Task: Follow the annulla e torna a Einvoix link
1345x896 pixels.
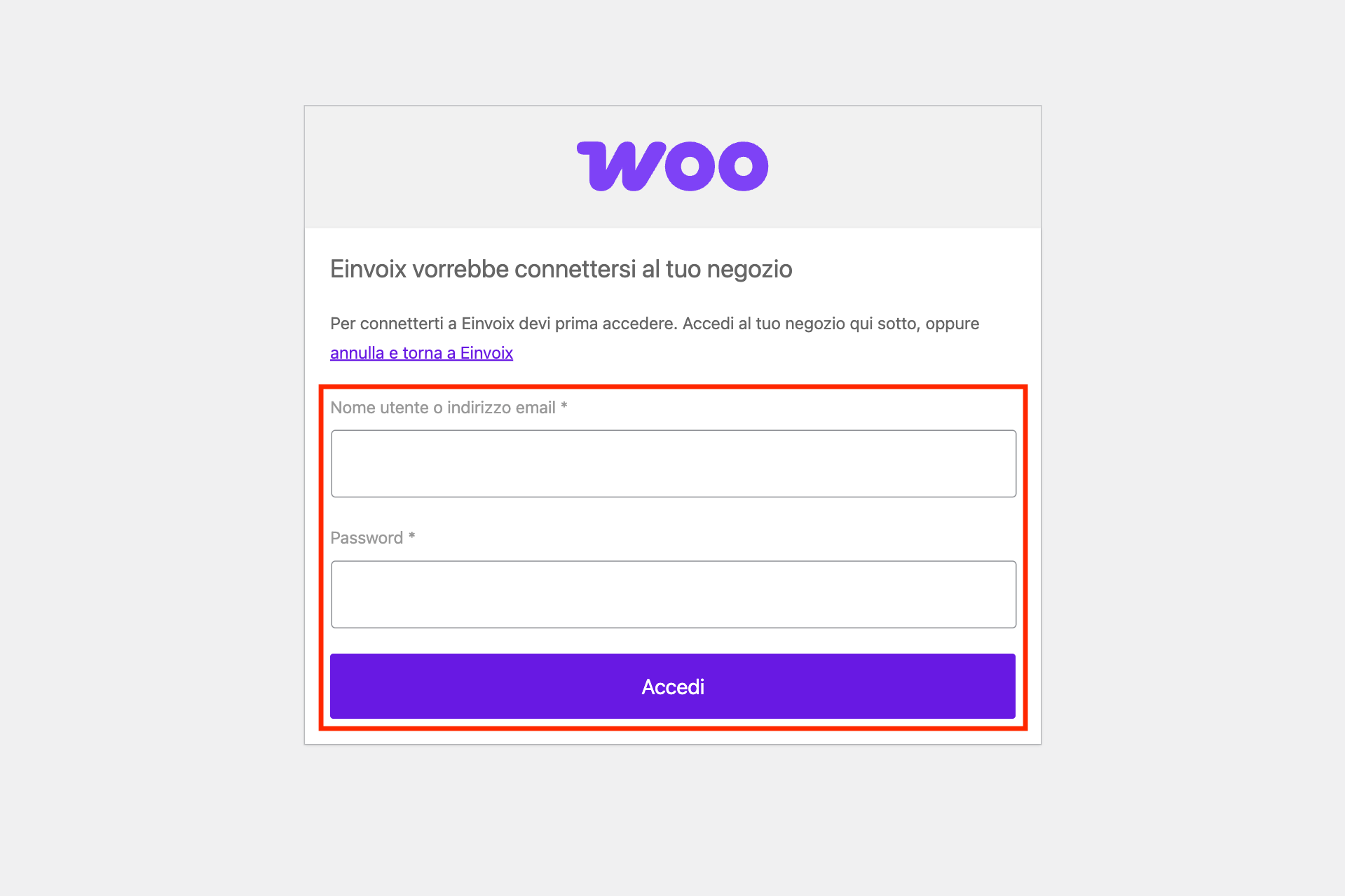Action: (421, 353)
